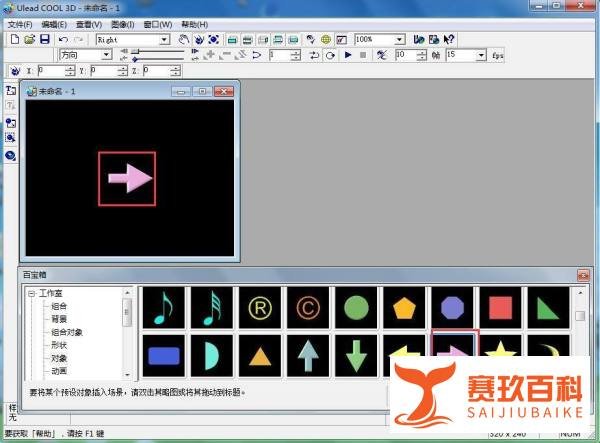Image resolution: width=600 pixels, height=443 pixels.
Task: Open the 图像(I) menu
Action: 122,24
